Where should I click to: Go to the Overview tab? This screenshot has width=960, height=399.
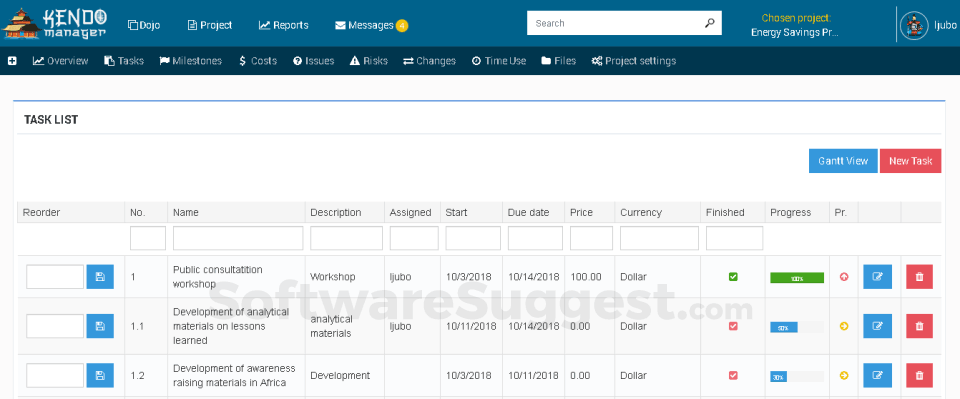61,61
